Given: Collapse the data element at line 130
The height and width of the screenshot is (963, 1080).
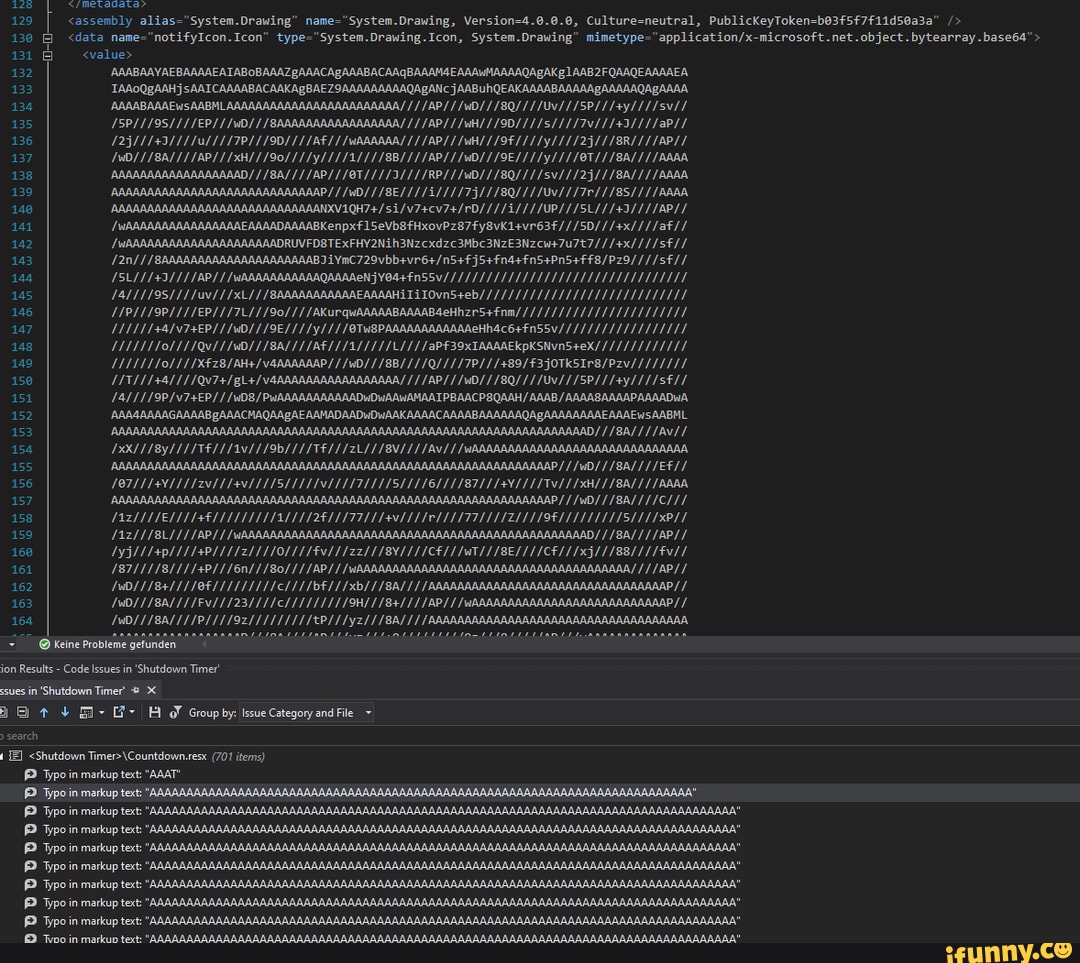Looking at the screenshot, I should (x=47, y=38).
